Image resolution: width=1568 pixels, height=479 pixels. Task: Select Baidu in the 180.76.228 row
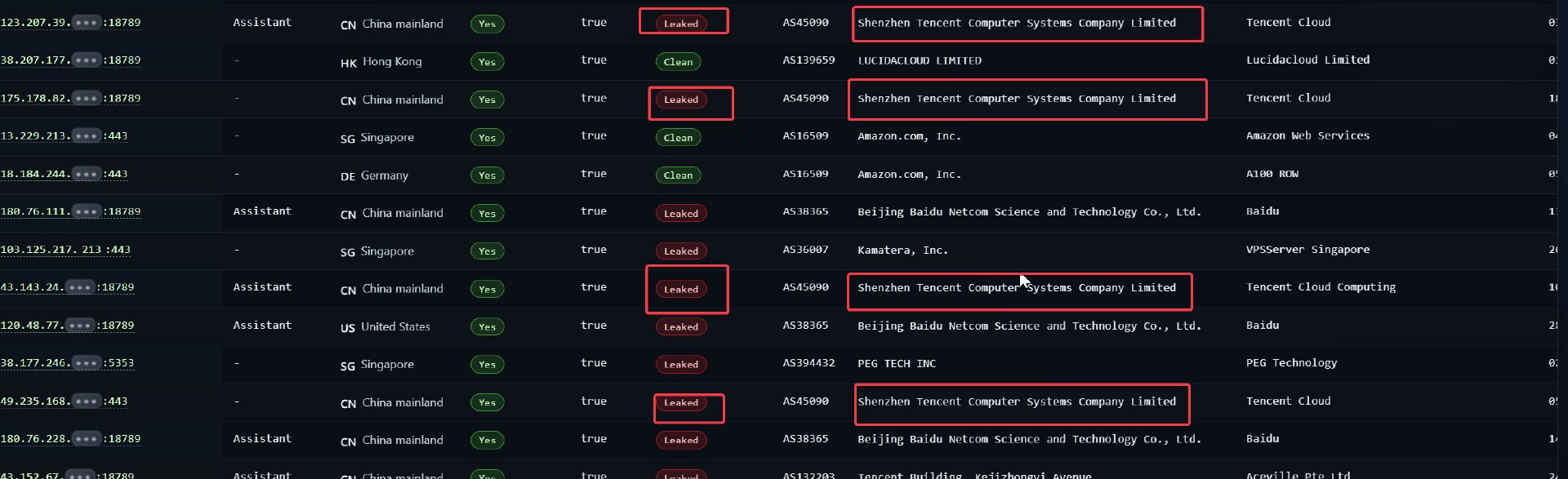coord(1263,439)
